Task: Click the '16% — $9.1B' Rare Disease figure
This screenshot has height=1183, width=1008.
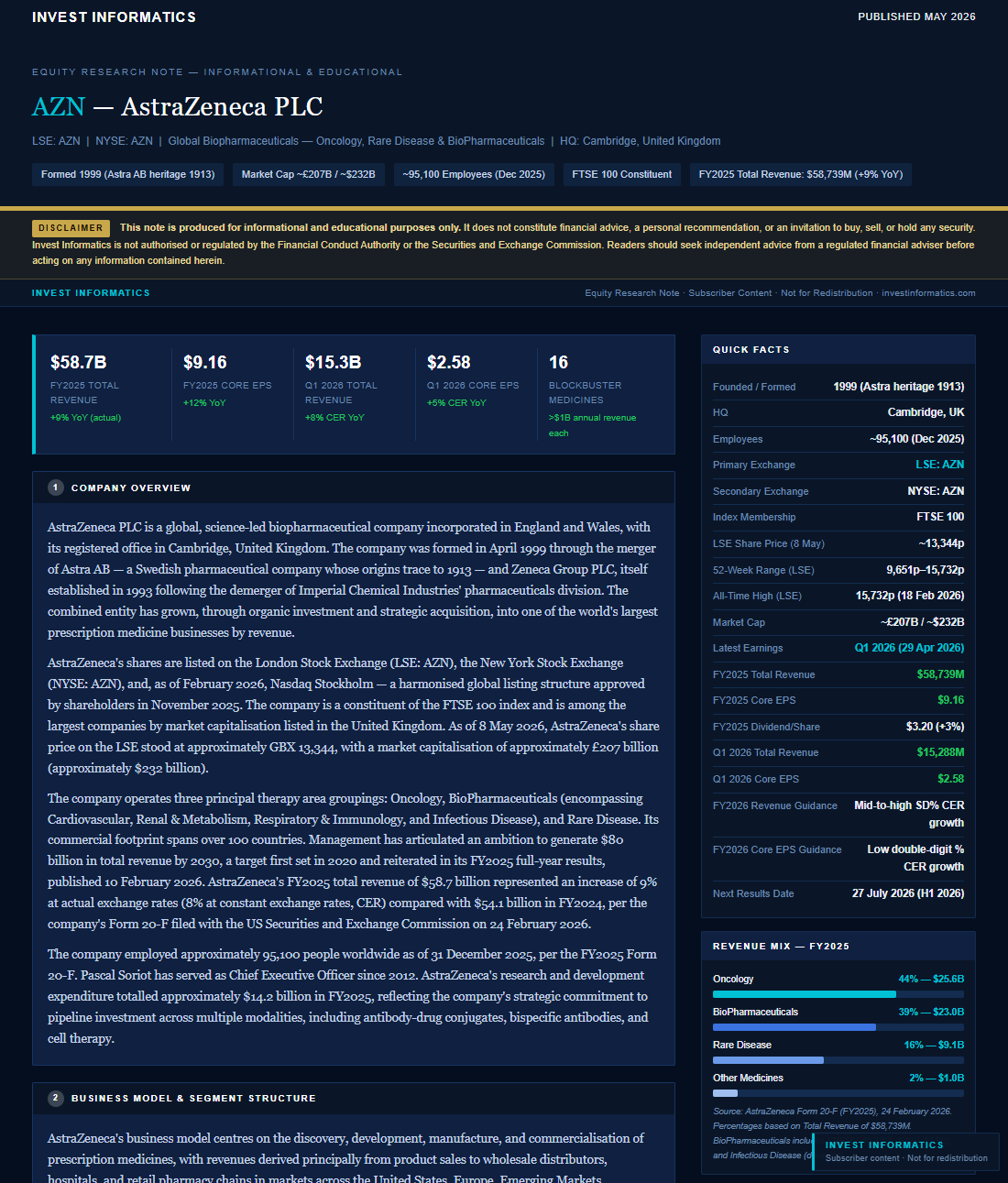Action: (x=934, y=1045)
